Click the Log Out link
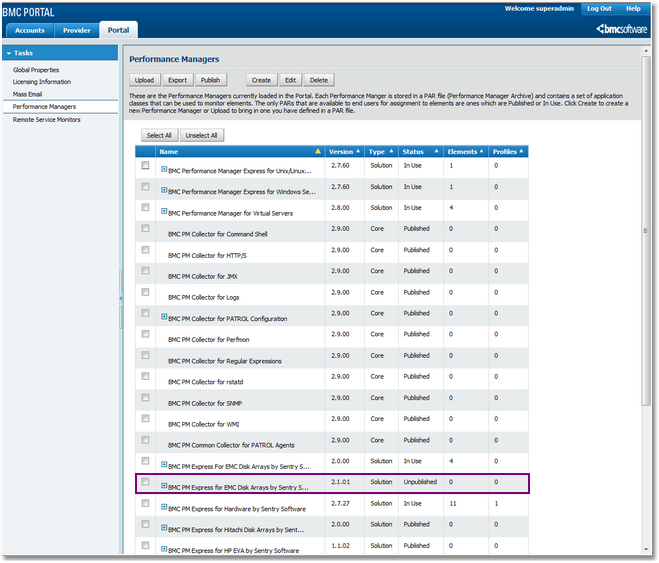The image size is (659, 563). [599, 8]
